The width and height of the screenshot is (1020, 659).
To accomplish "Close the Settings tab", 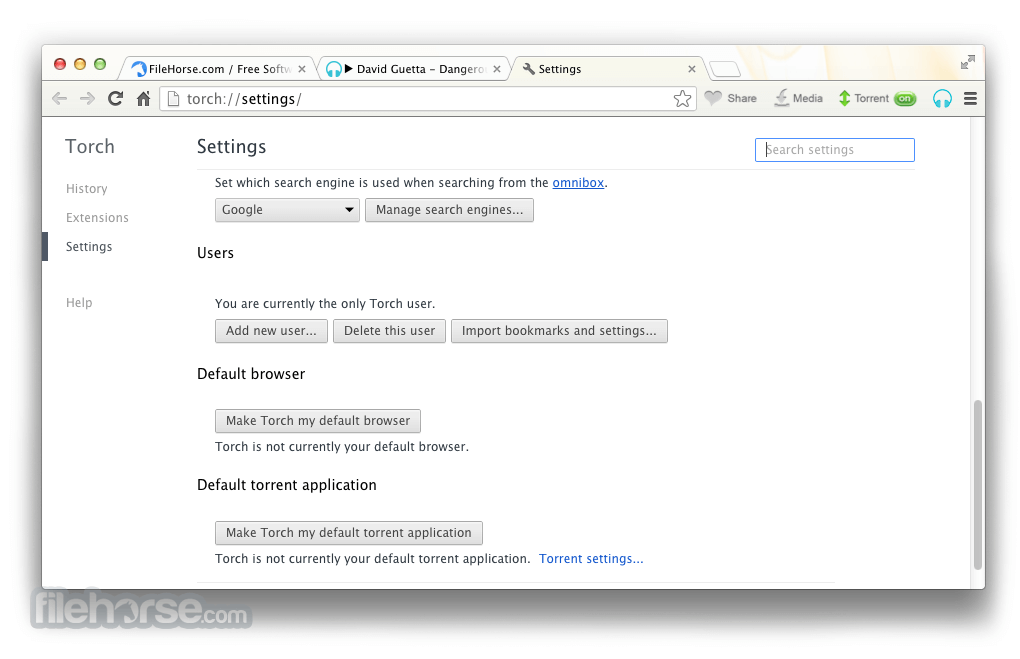I will click(691, 69).
